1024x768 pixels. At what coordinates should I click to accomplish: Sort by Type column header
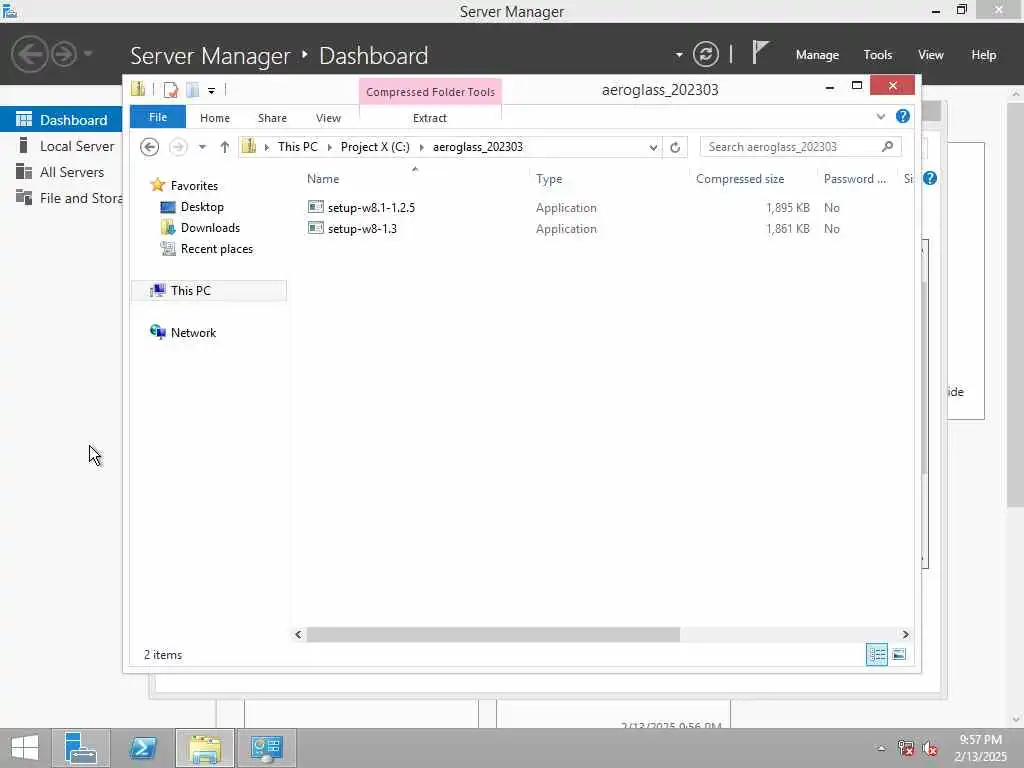click(549, 179)
